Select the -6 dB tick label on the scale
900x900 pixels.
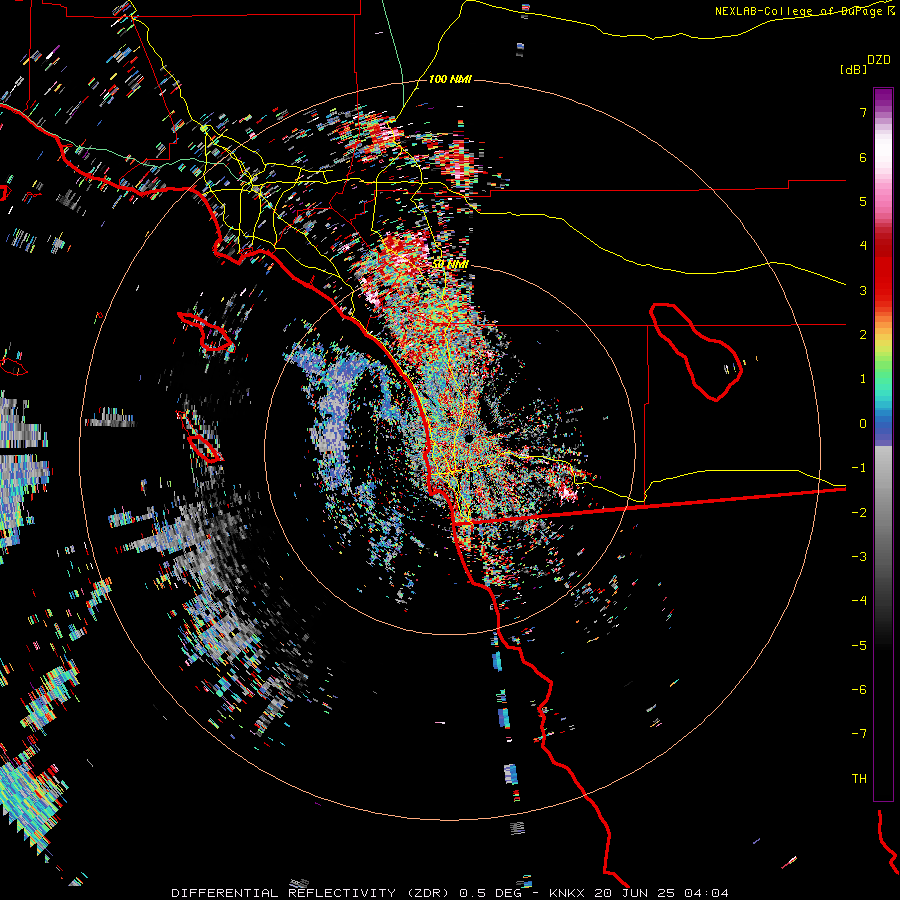pyautogui.click(x=859, y=690)
